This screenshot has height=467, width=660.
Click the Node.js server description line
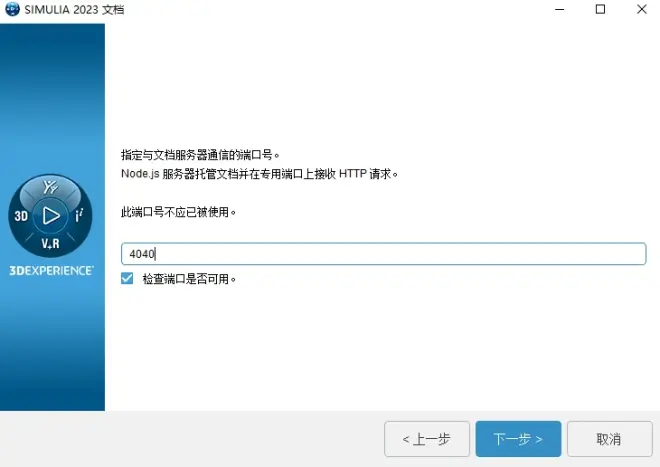259,173
